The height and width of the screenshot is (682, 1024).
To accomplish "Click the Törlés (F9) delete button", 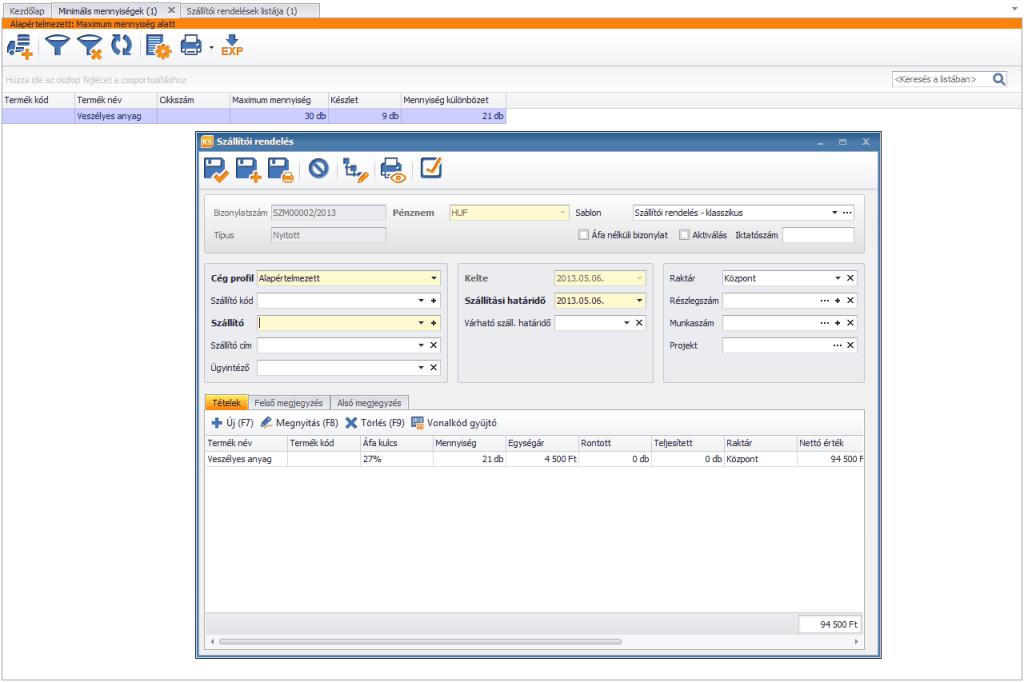I will (375, 423).
